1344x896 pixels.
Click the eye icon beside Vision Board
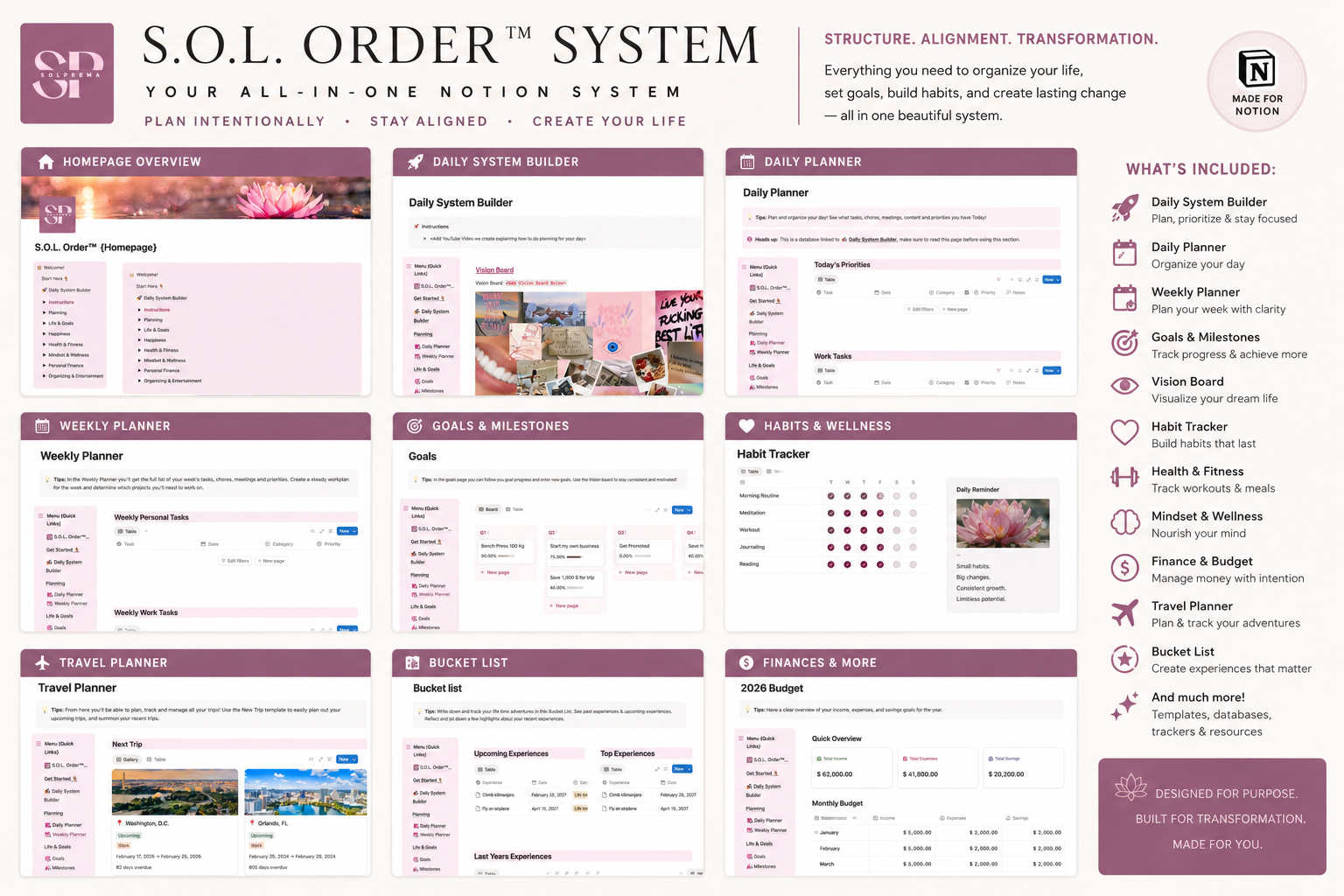pyautogui.click(x=1124, y=386)
